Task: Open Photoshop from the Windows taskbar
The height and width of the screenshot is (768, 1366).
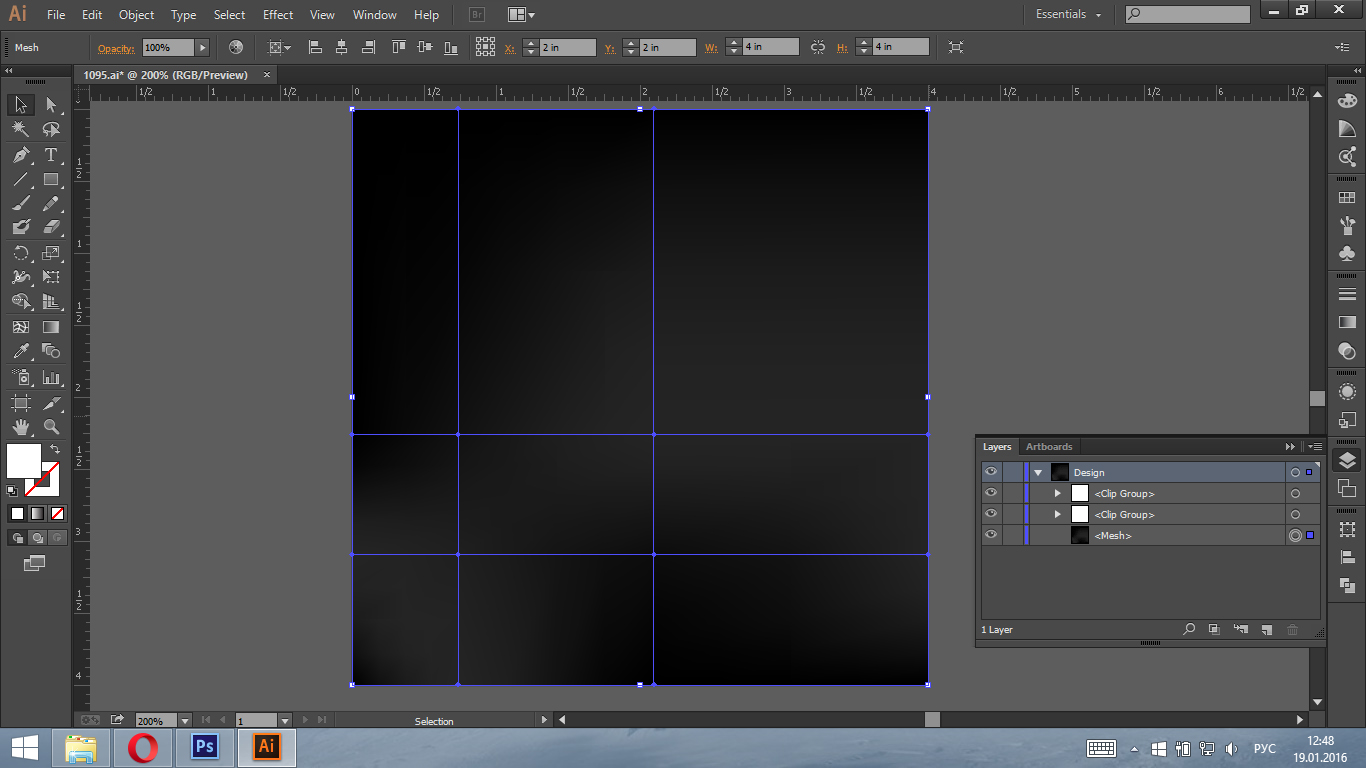Action: pyautogui.click(x=204, y=746)
